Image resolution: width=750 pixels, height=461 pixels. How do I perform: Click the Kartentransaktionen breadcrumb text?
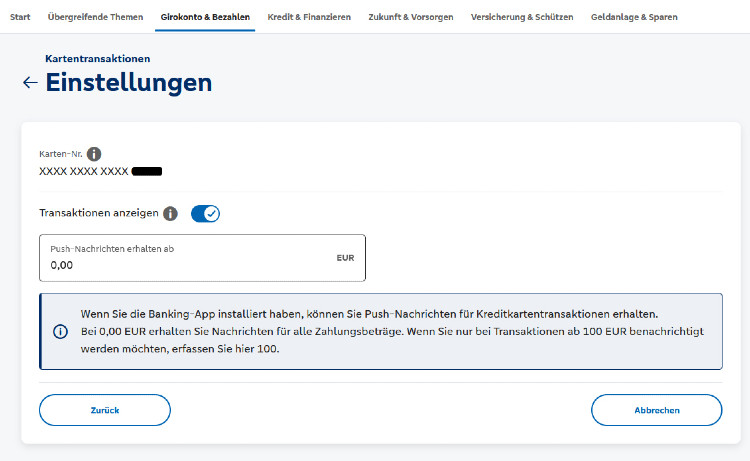click(98, 58)
